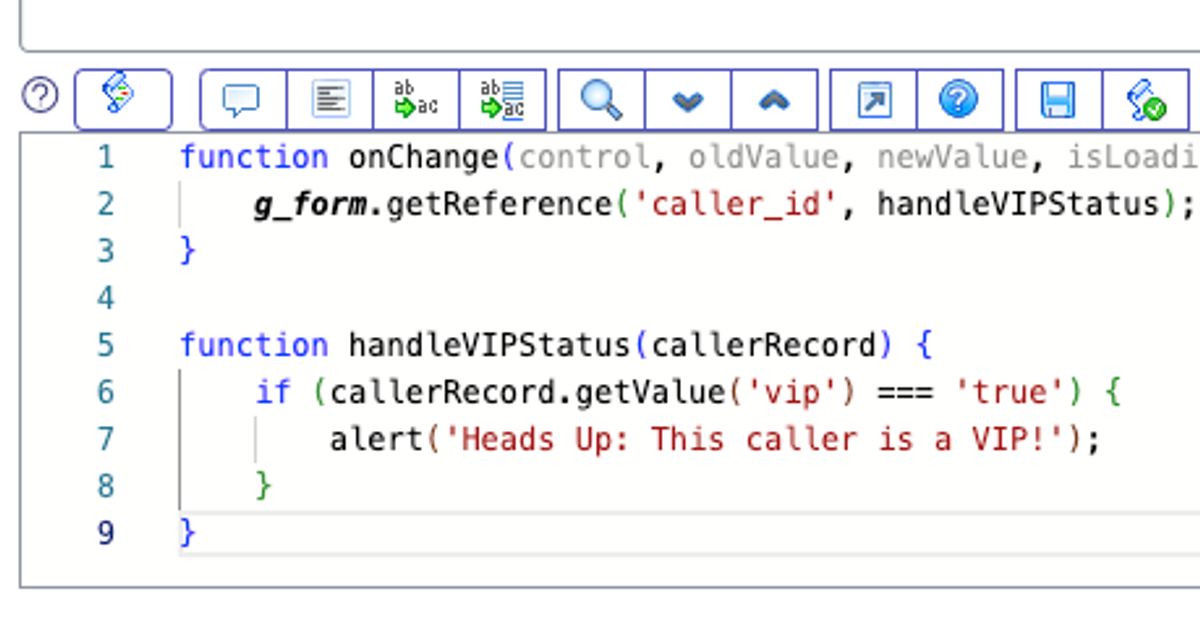The height and width of the screenshot is (630, 1200).
Task: Jump to previous match via up chevron
Action: 775,100
